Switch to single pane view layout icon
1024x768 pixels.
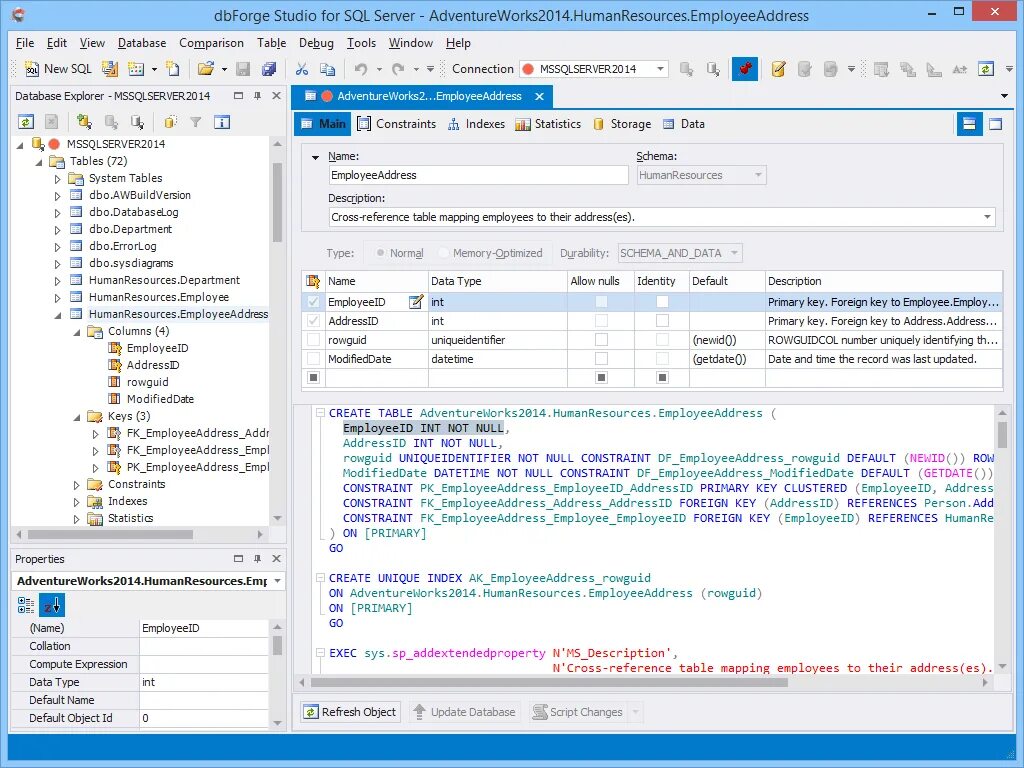tap(995, 124)
